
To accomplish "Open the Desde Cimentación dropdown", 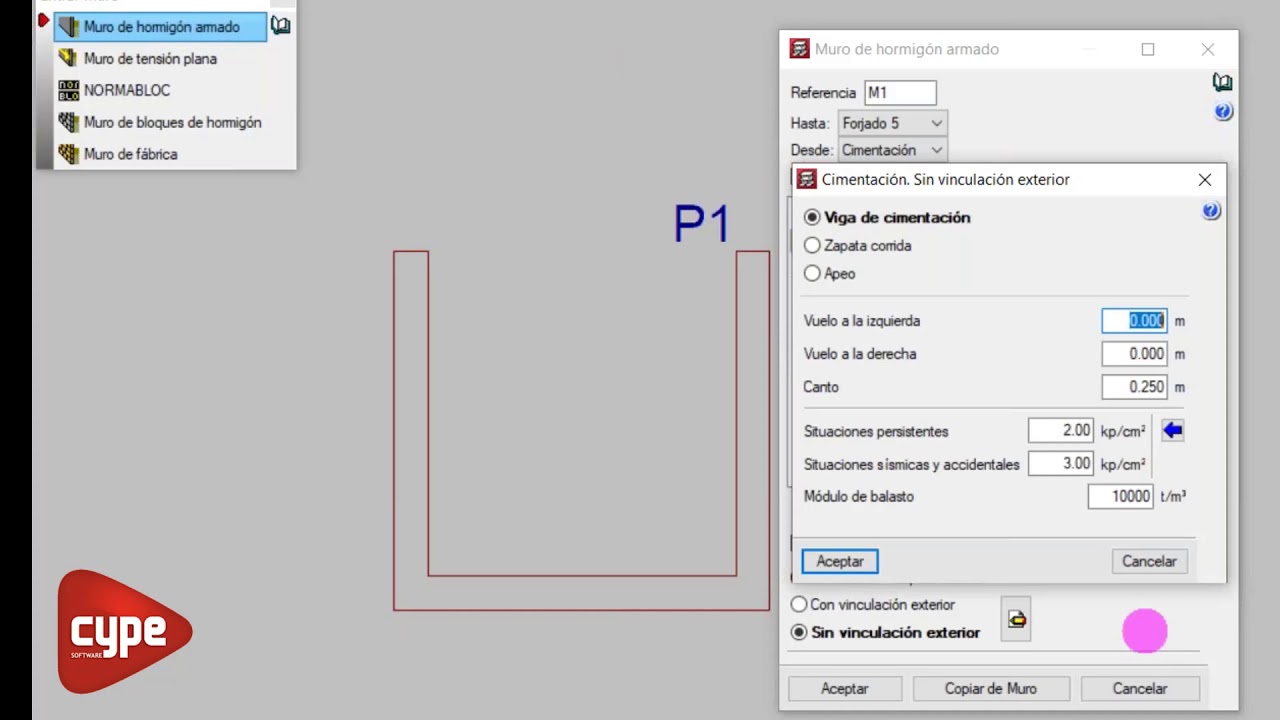I will (x=893, y=150).
